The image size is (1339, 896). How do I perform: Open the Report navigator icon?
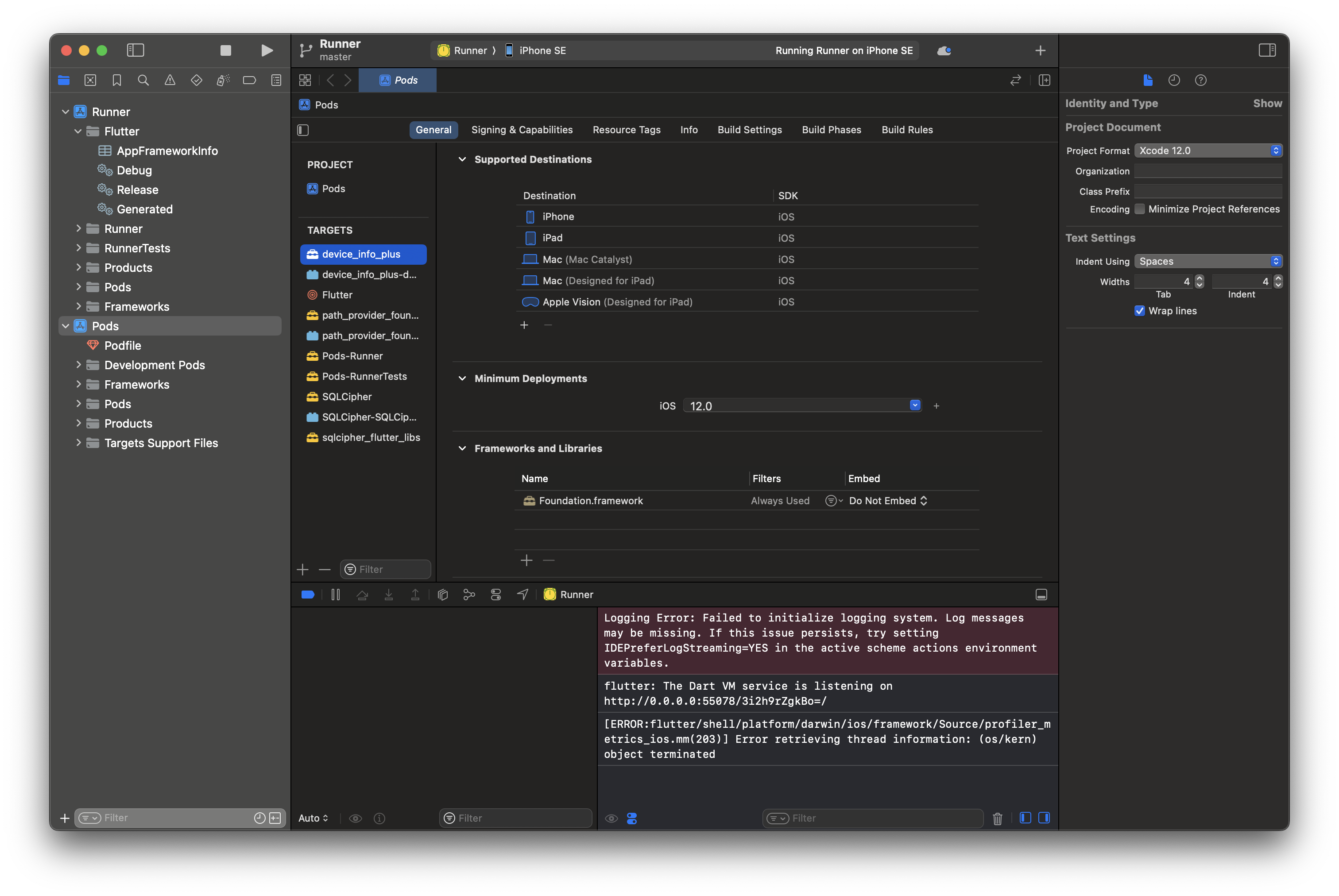276,81
